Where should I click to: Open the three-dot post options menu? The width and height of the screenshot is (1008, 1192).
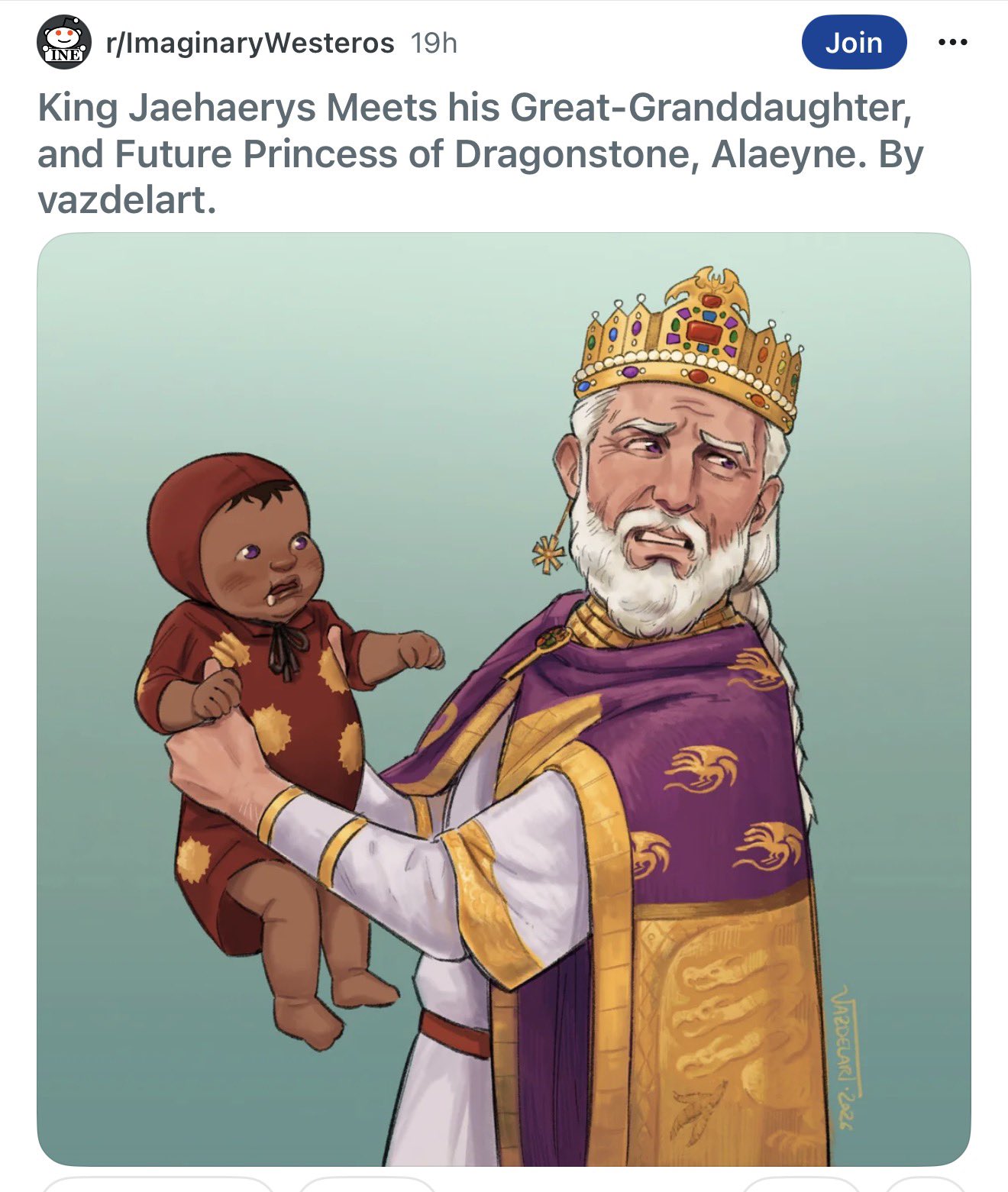(x=952, y=43)
